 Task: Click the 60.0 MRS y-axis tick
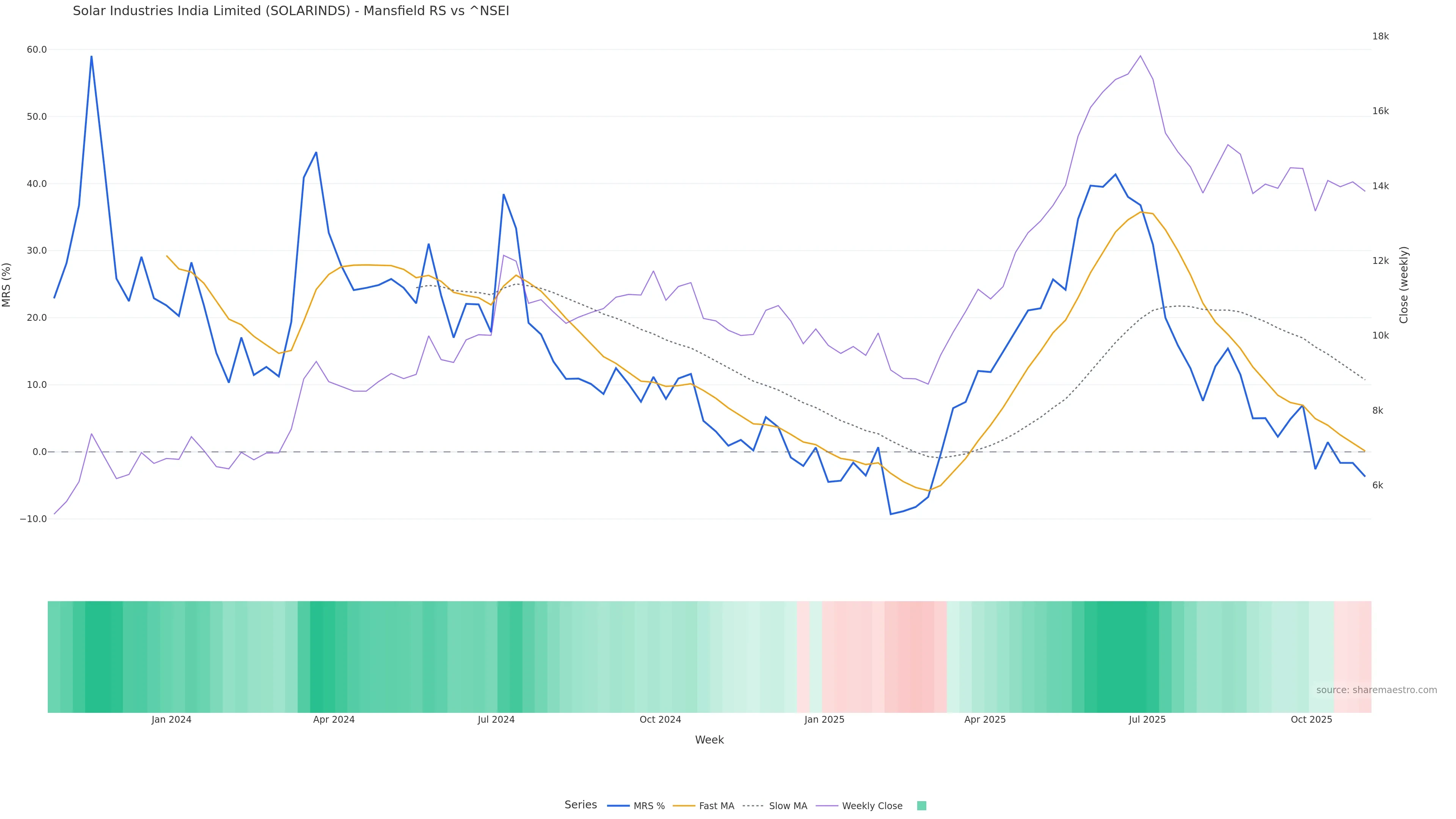[x=37, y=50]
